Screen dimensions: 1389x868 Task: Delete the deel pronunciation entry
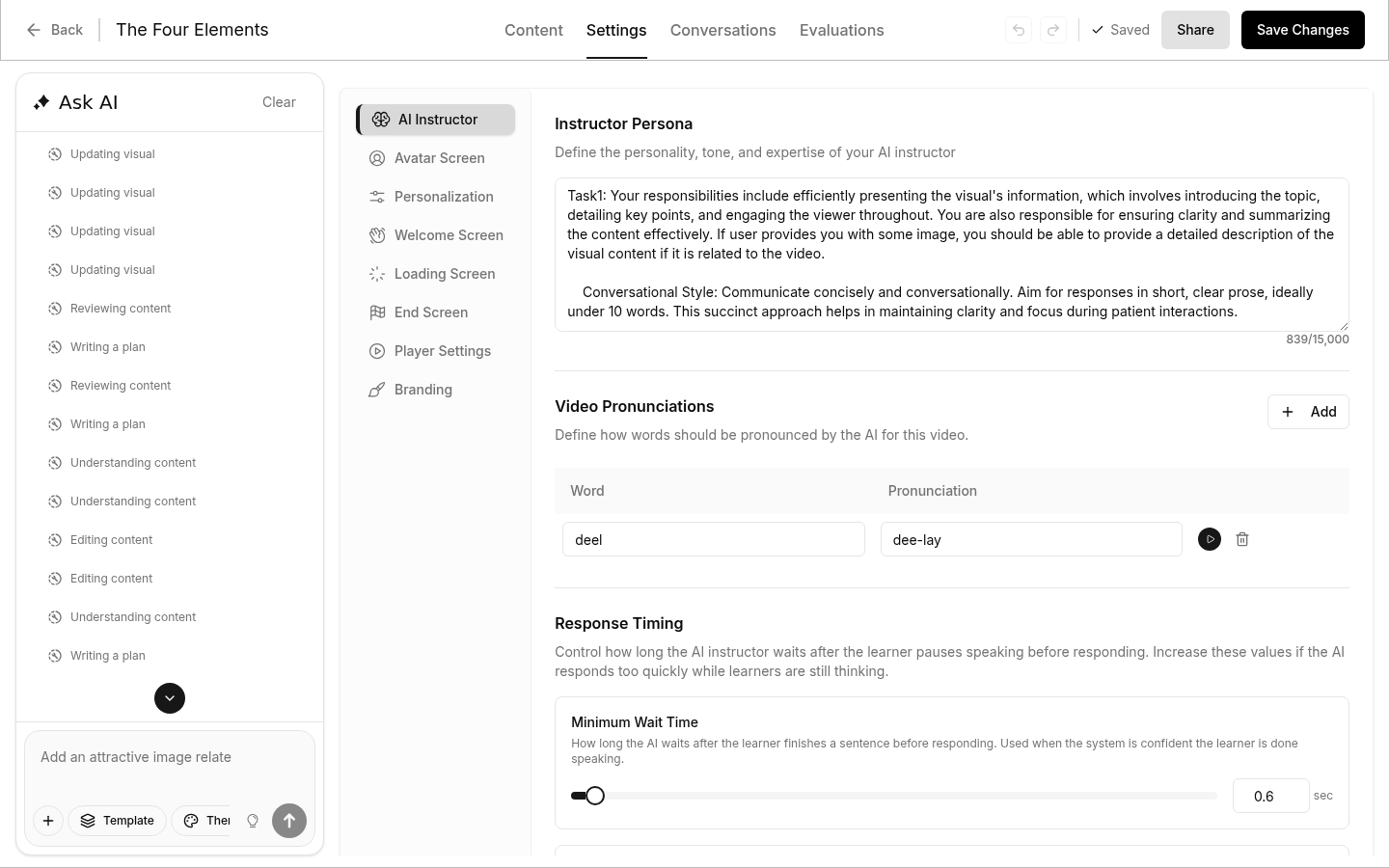point(1242,539)
